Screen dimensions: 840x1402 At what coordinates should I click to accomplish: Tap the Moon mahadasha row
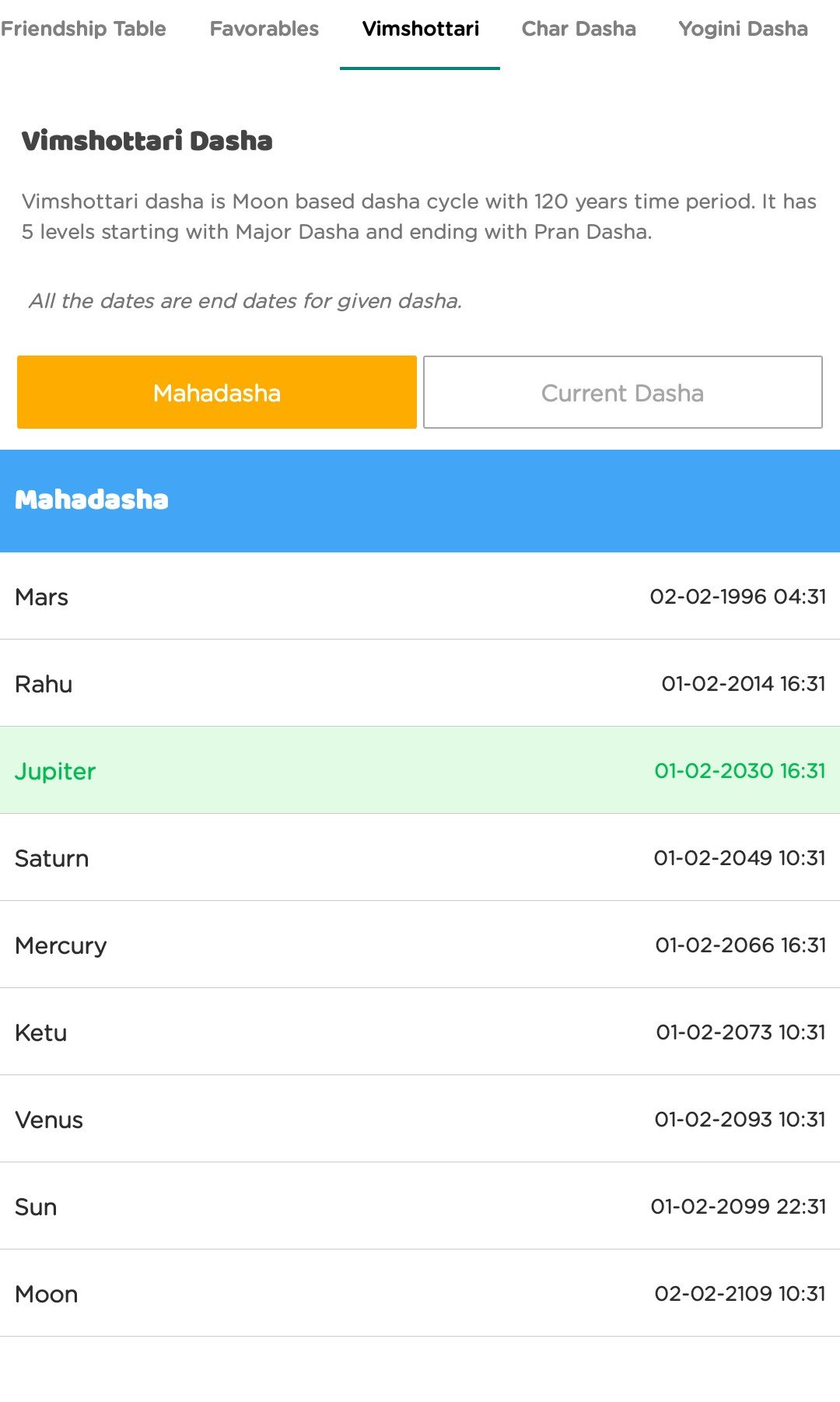pyautogui.click(x=420, y=1294)
